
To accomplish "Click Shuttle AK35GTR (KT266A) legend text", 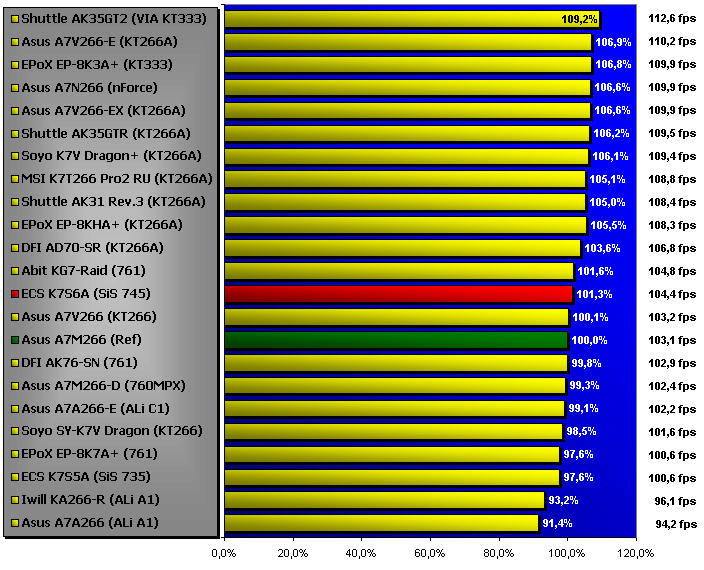I will pyautogui.click(x=106, y=133).
